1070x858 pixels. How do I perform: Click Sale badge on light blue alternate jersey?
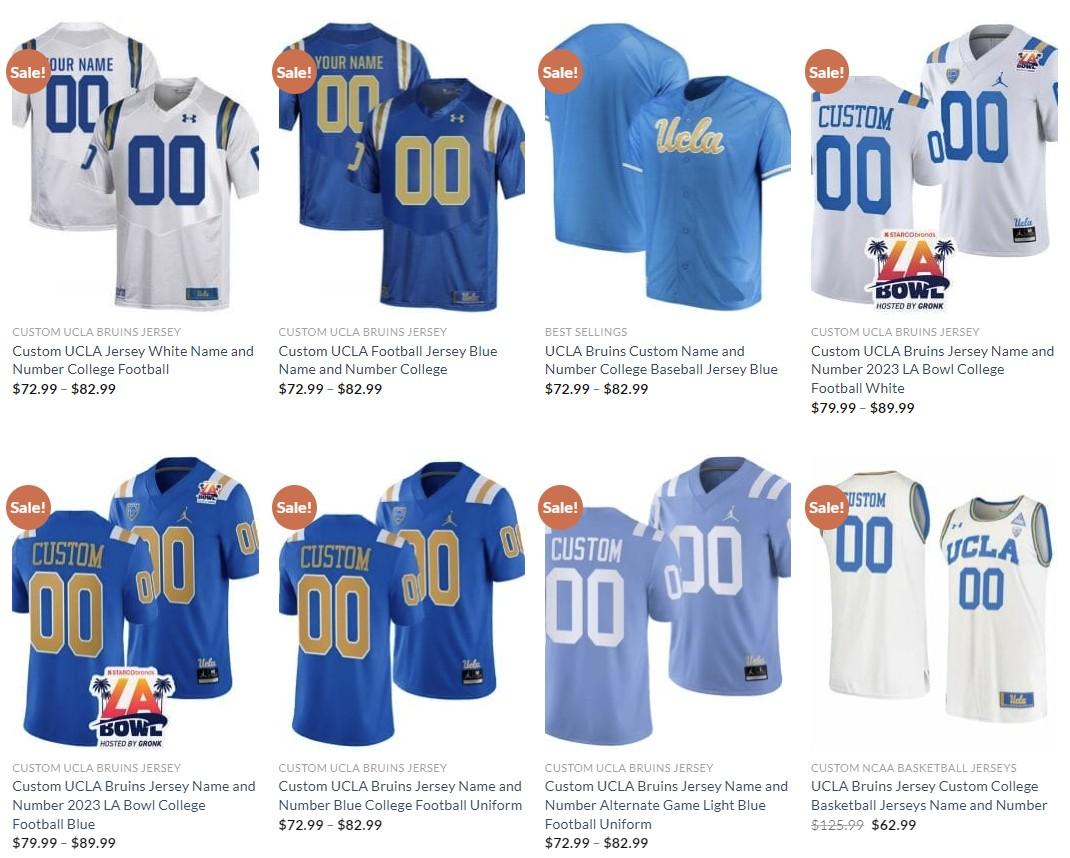[560, 507]
